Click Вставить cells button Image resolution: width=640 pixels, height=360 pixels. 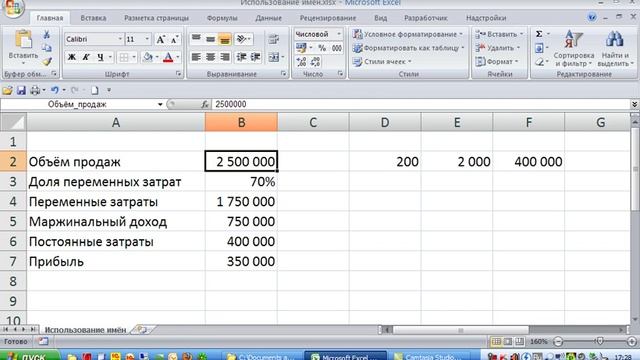pos(500,34)
